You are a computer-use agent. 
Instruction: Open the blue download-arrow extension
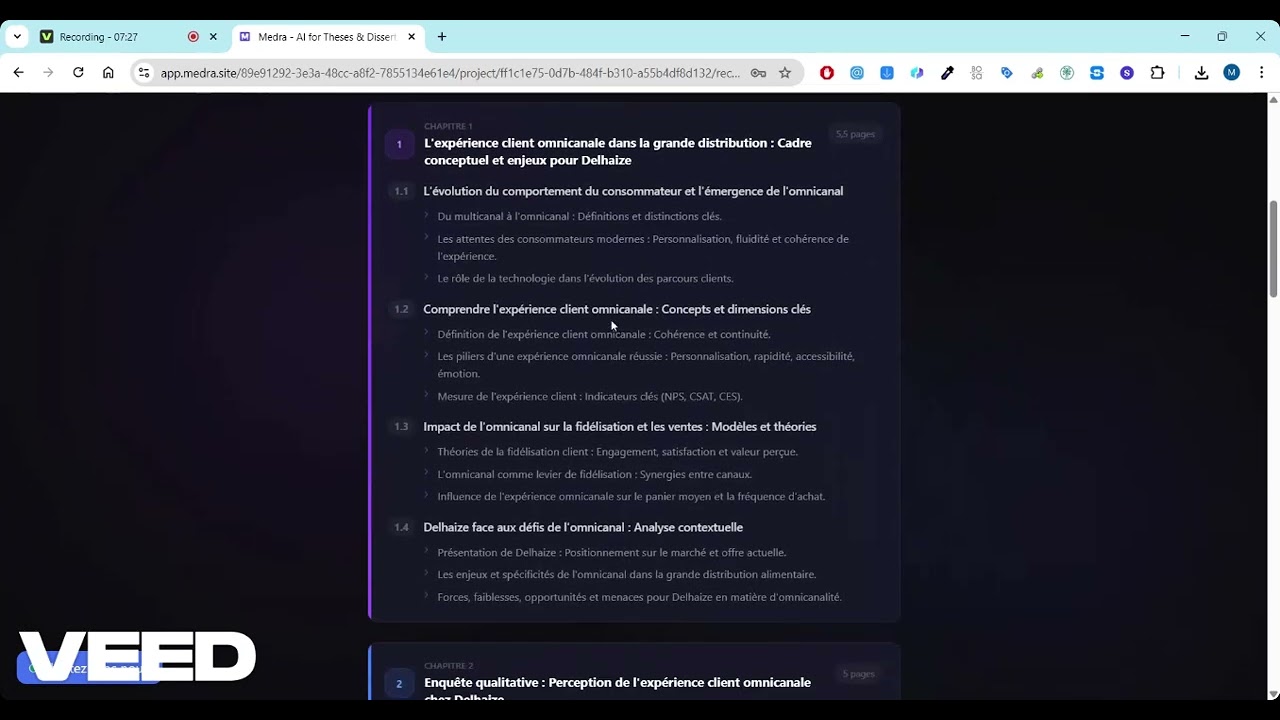(887, 73)
